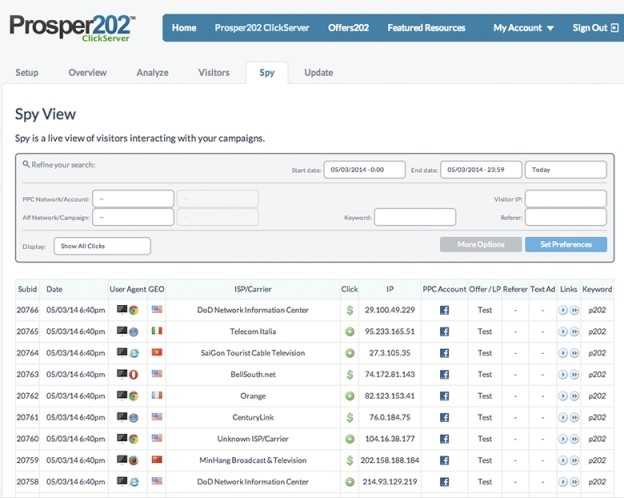Image resolution: width=624 pixels, height=498 pixels.
Task: Open the PPC Network dropdown
Action: [133, 199]
